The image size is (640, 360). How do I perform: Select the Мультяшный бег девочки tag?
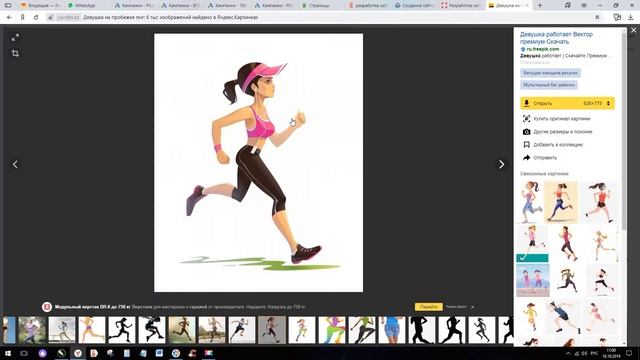click(x=549, y=85)
